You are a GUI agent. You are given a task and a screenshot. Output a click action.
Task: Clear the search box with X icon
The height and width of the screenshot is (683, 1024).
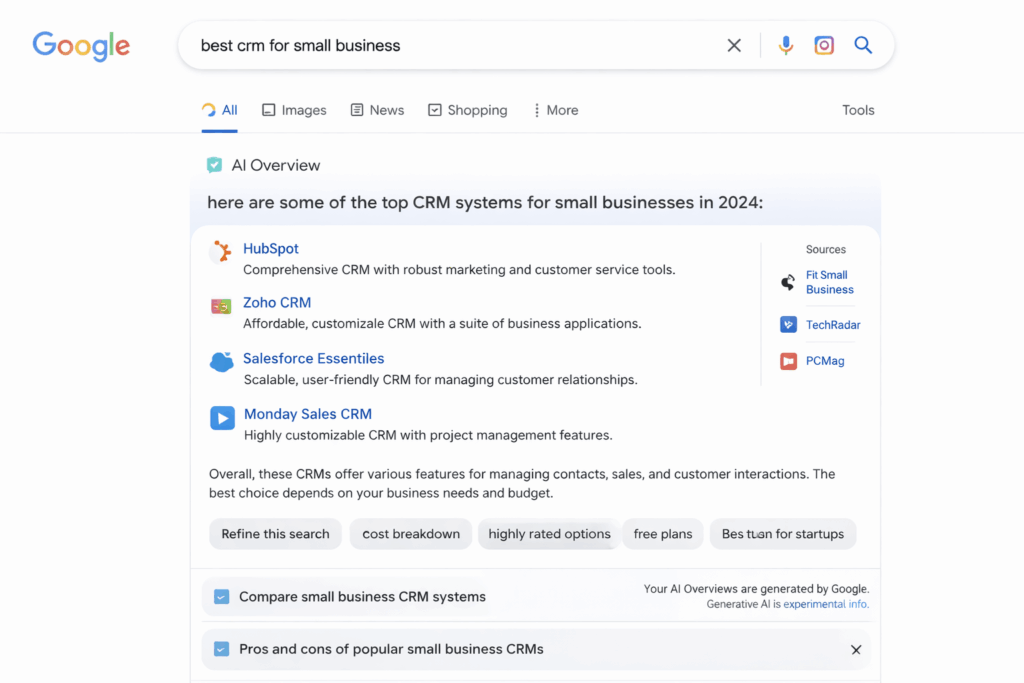(734, 45)
